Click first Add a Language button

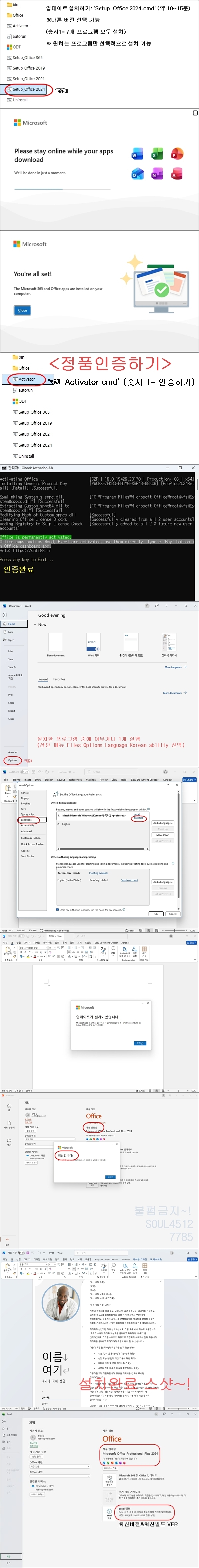click(x=163, y=823)
